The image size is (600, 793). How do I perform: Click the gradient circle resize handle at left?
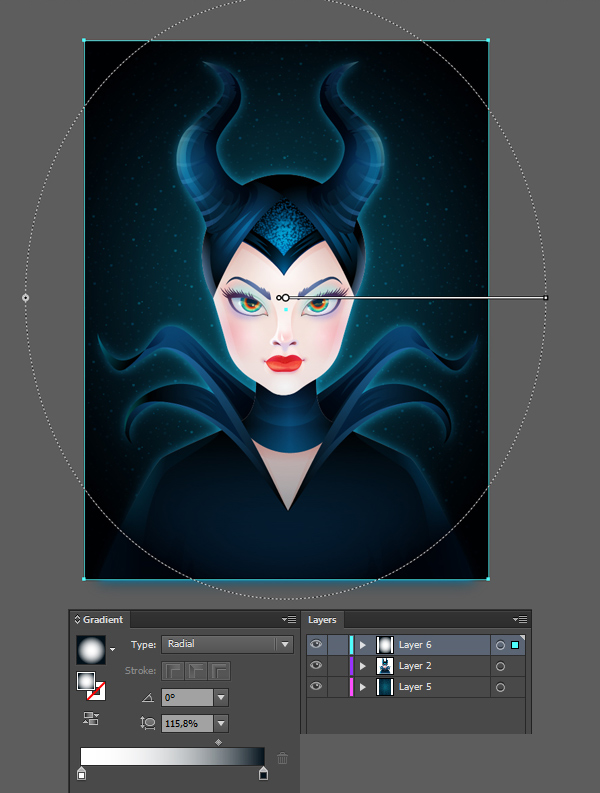[x=25, y=298]
